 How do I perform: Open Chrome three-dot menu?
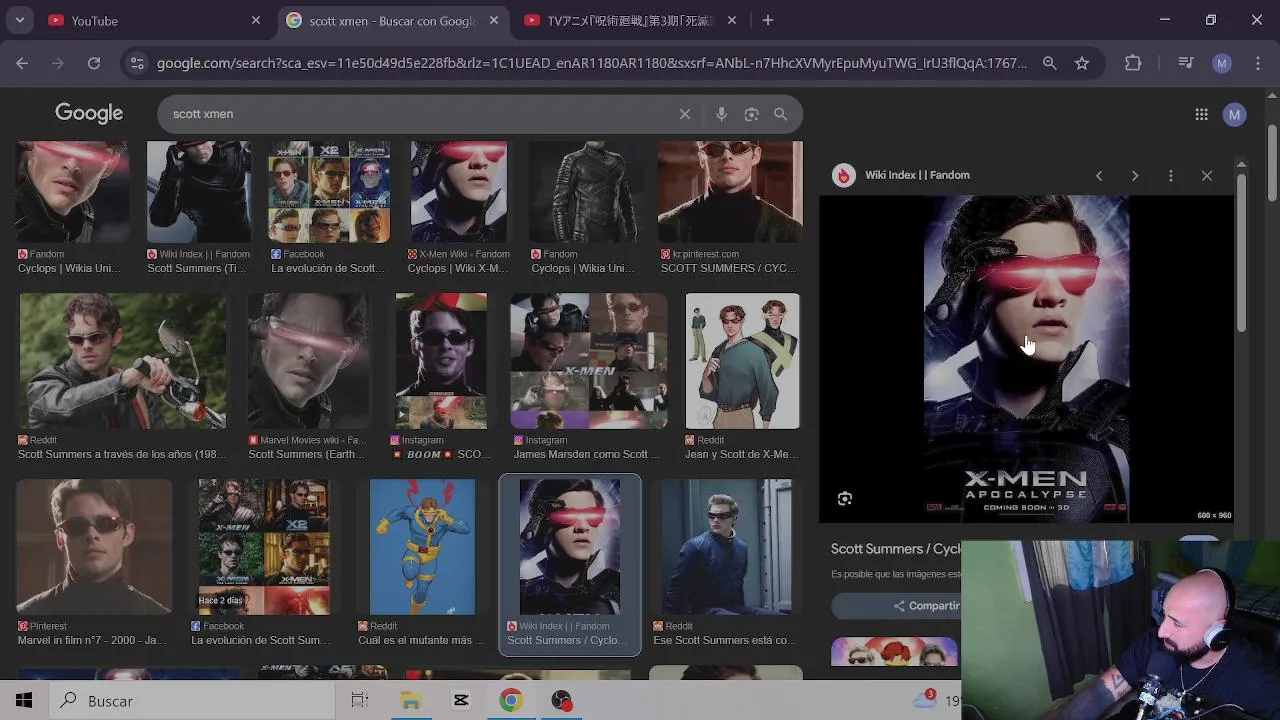pyautogui.click(x=1257, y=63)
